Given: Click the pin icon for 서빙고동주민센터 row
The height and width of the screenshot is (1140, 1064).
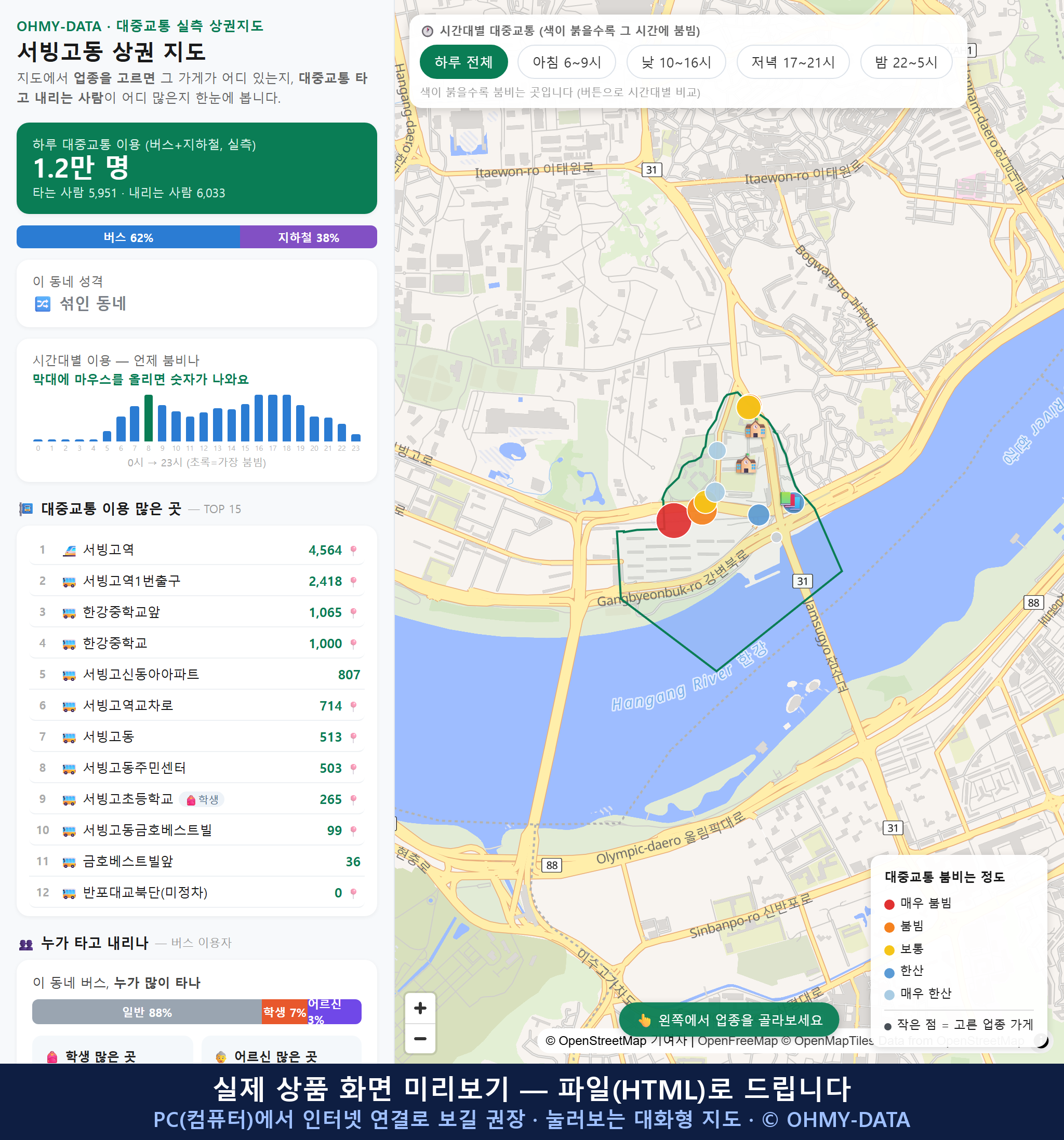Looking at the screenshot, I should (x=353, y=768).
